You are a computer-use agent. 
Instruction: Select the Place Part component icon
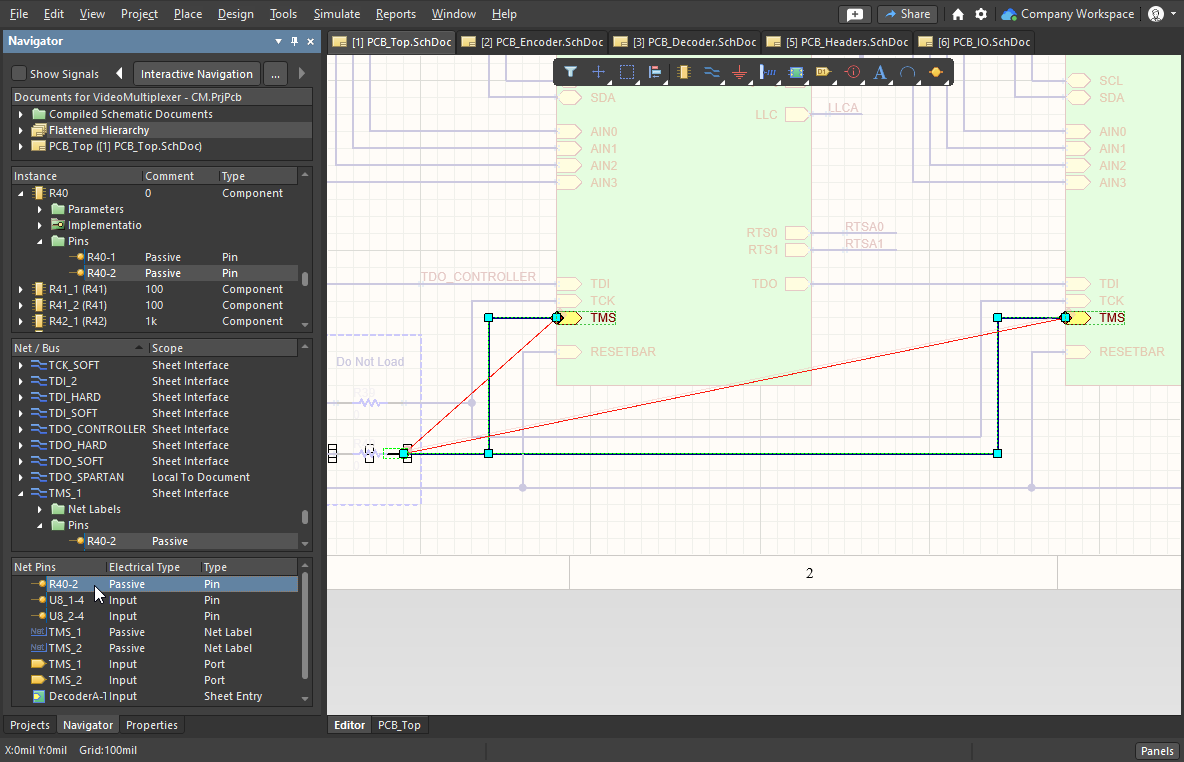(684, 72)
